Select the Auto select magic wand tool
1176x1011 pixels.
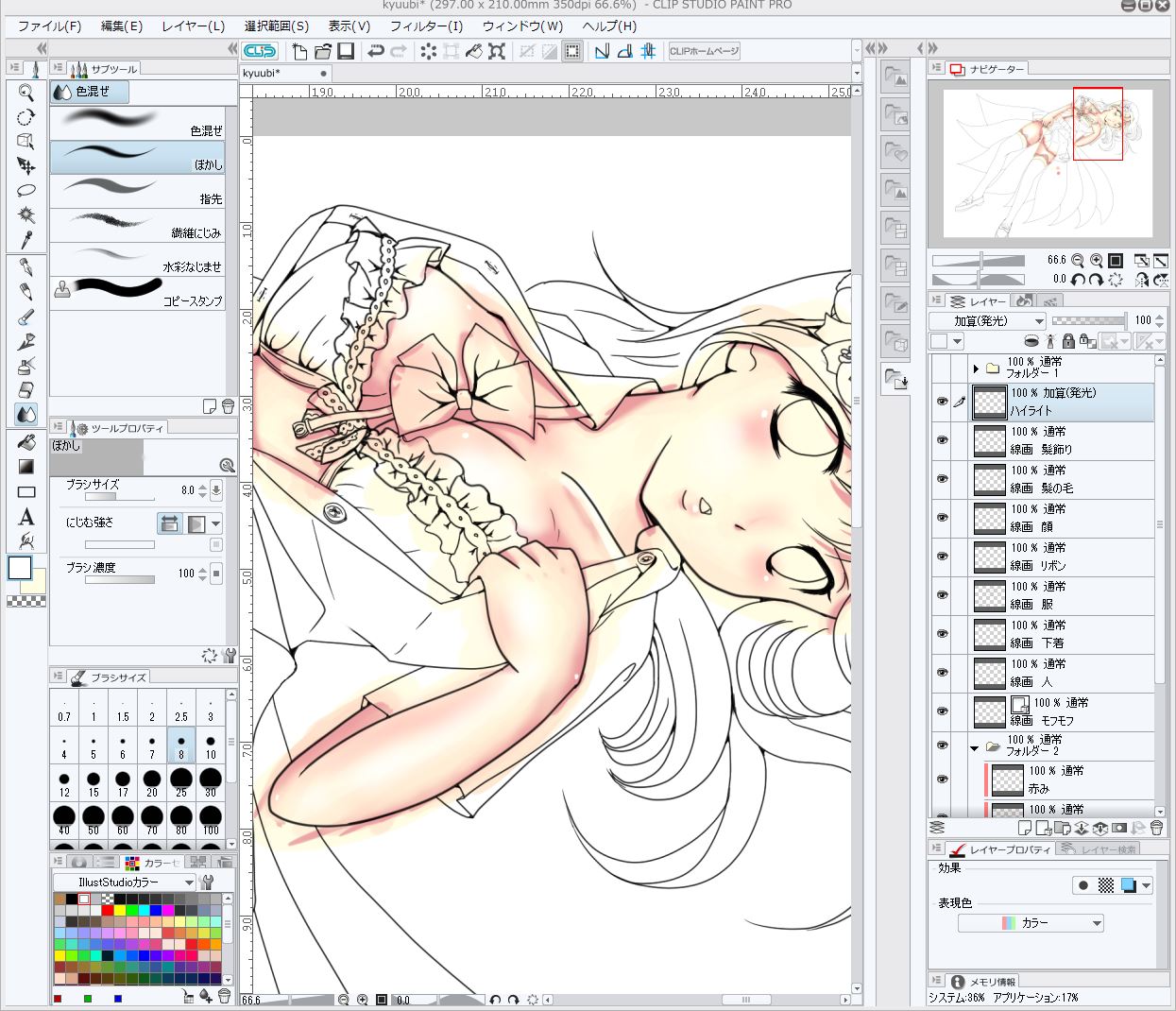click(x=26, y=214)
